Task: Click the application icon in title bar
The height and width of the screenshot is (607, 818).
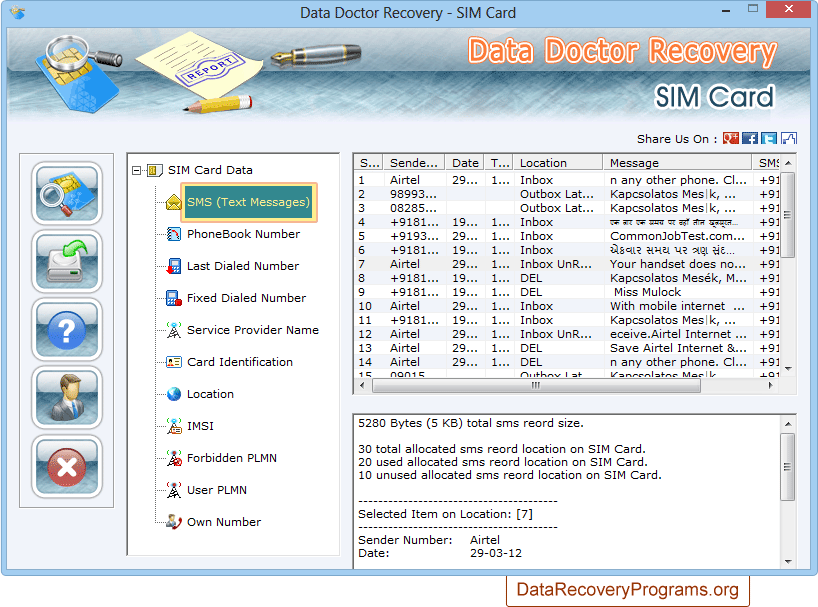Action: (18, 12)
